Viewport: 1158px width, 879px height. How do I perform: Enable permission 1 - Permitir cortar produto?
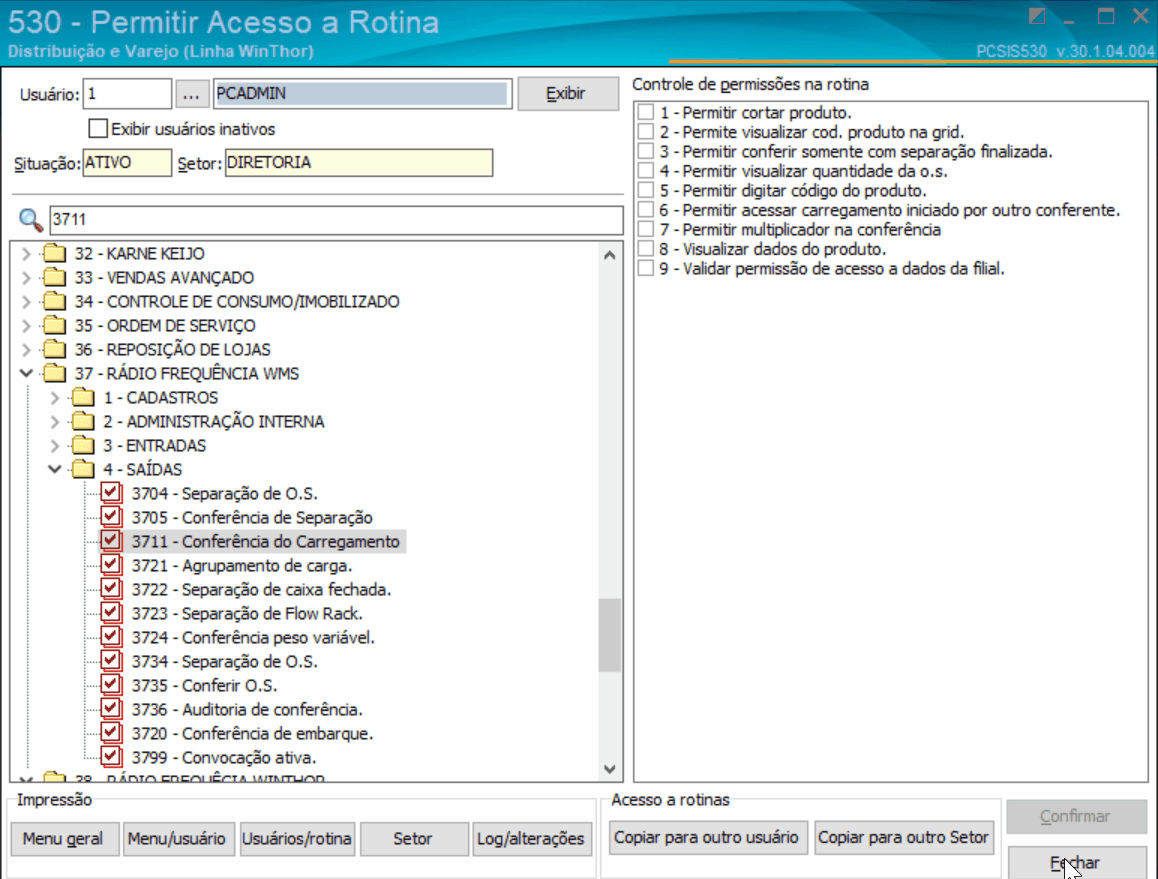[x=646, y=112]
